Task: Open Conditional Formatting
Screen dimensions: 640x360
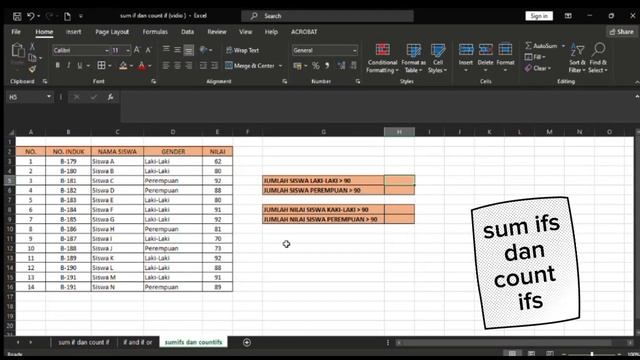Action: point(382,58)
